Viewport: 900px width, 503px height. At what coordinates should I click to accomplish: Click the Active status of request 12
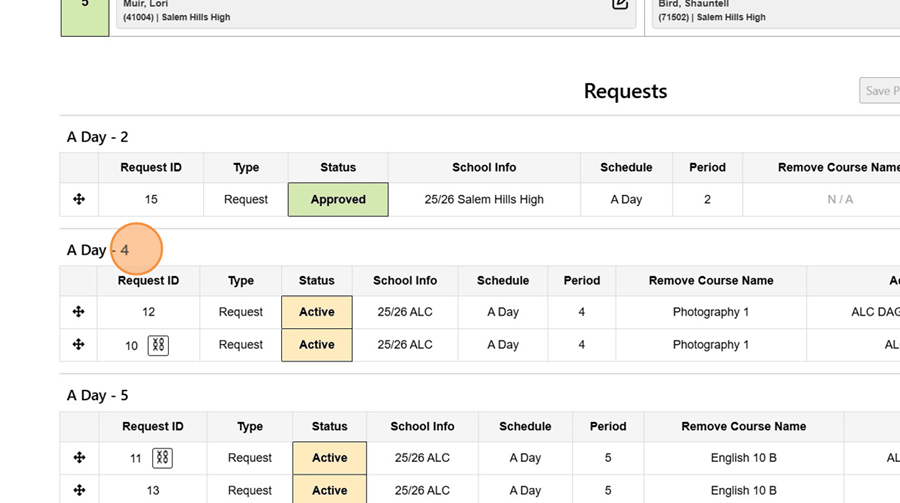pyautogui.click(x=316, y=312)
